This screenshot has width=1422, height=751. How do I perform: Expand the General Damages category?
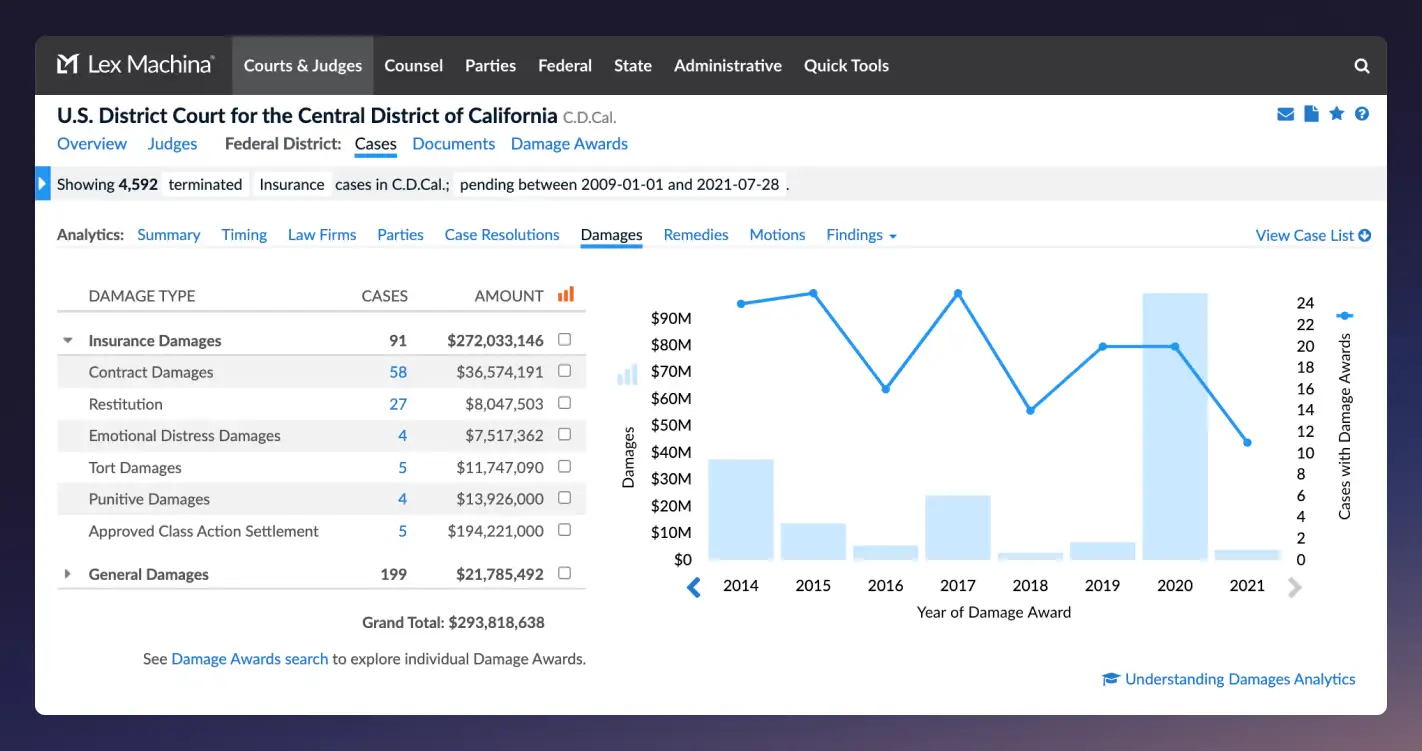[68, 574]
